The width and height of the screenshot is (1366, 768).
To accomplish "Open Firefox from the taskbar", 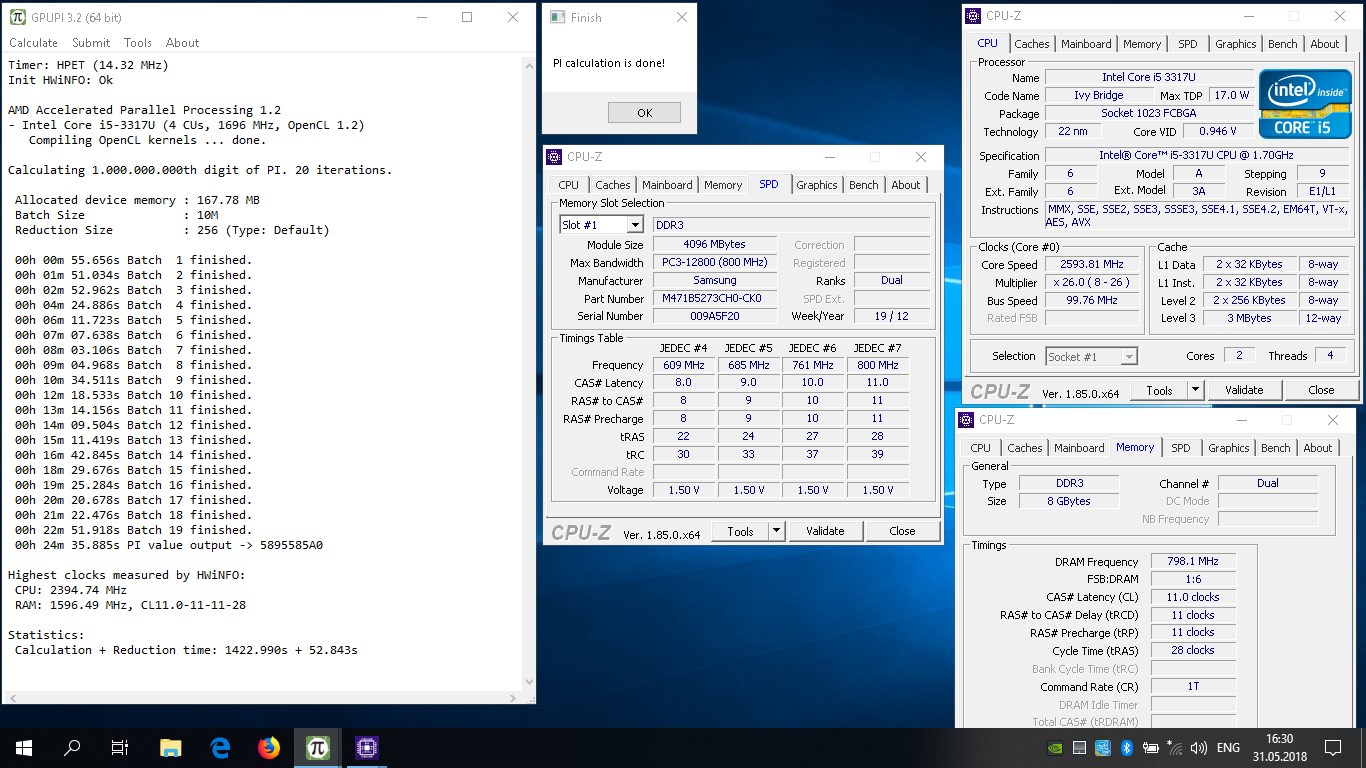I will coord(269,747).
